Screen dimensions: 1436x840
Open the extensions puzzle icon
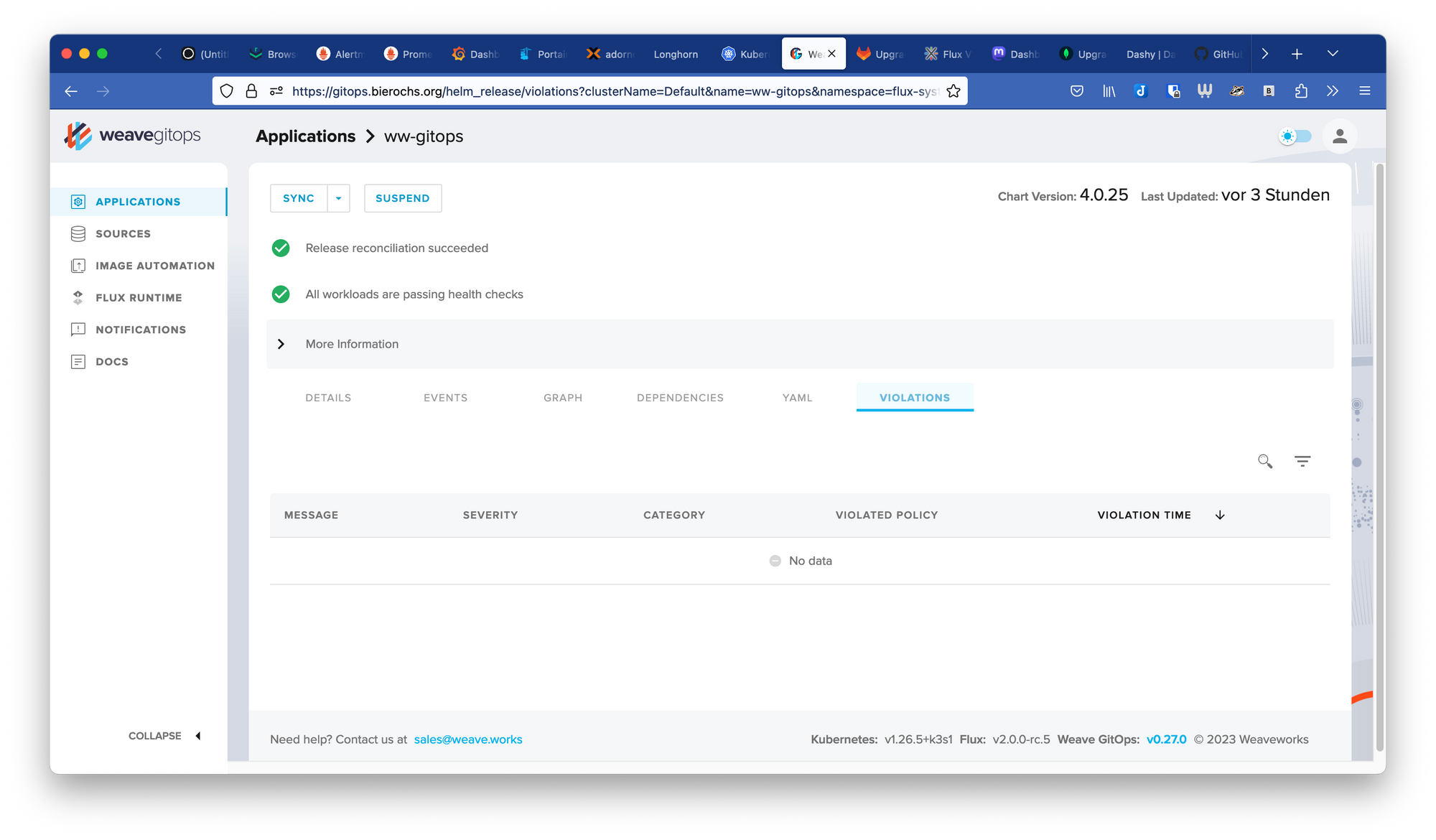1301,91
